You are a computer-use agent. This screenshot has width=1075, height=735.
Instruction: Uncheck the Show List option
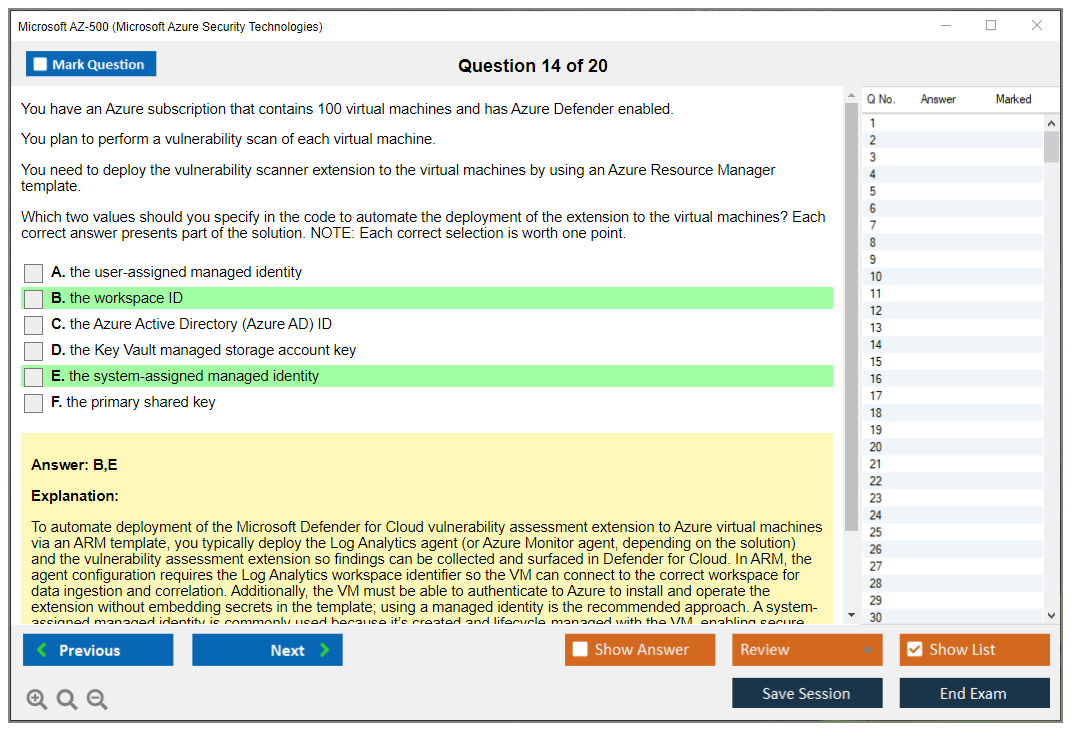pyautogui.click(x=914, y=650)
